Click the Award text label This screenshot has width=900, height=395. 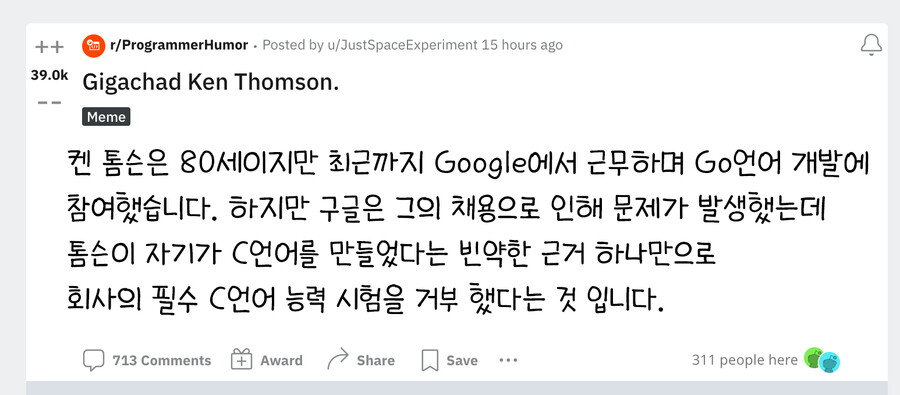(x=281, y=361)
